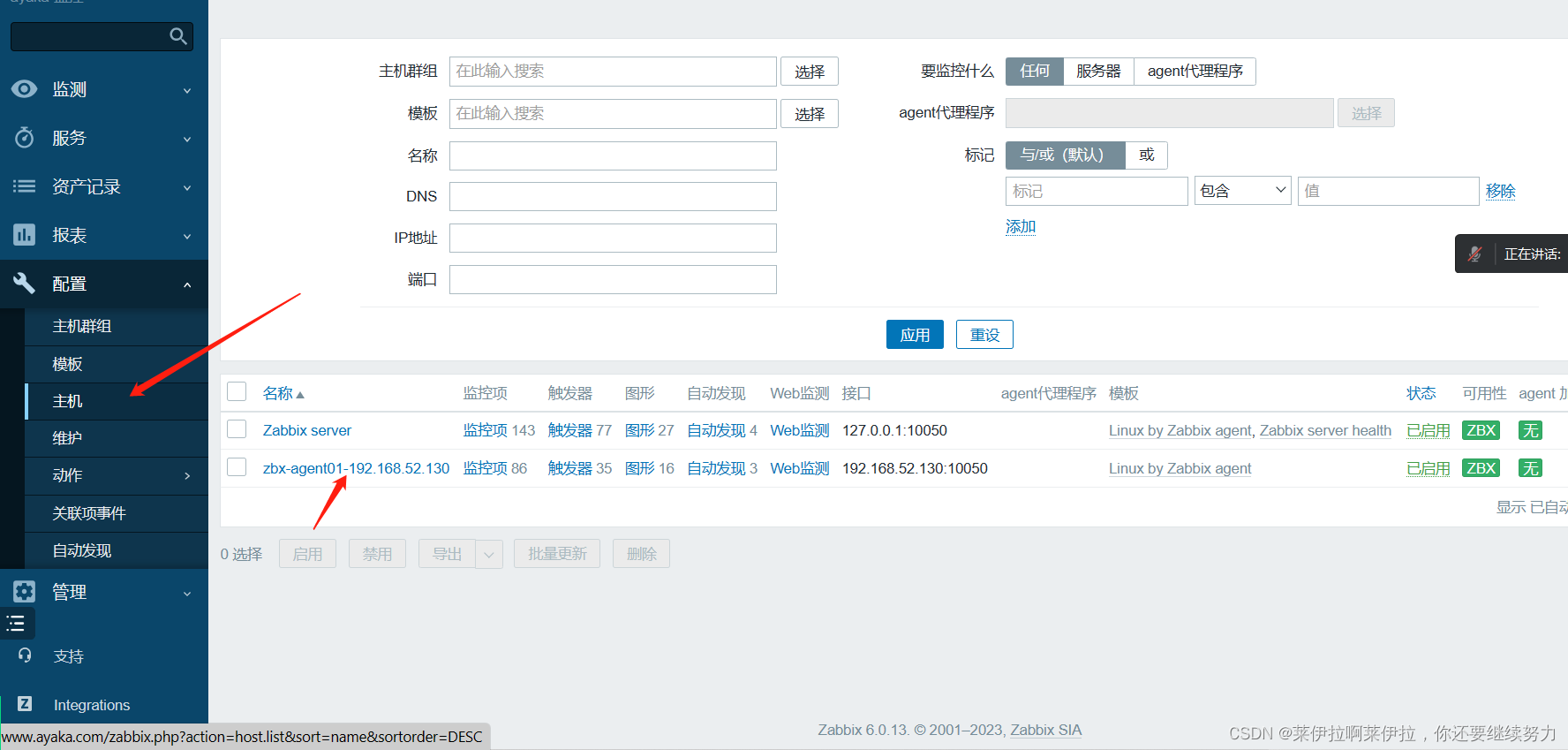
Task: Click the IP地址 filter input field
Action: click(x=613, y=238)
